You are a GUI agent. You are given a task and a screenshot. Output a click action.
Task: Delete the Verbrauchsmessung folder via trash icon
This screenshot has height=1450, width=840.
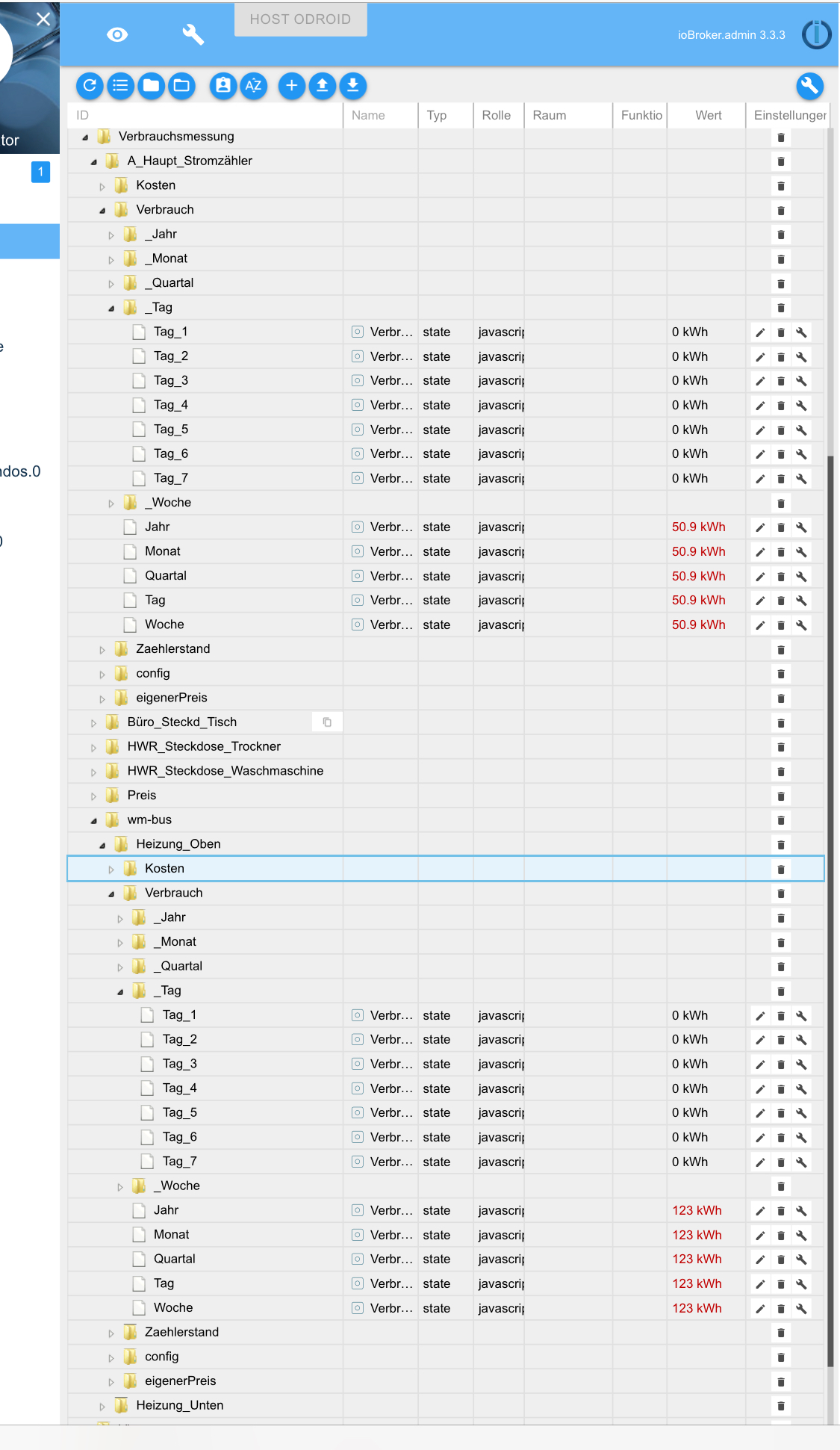(781, 137)
